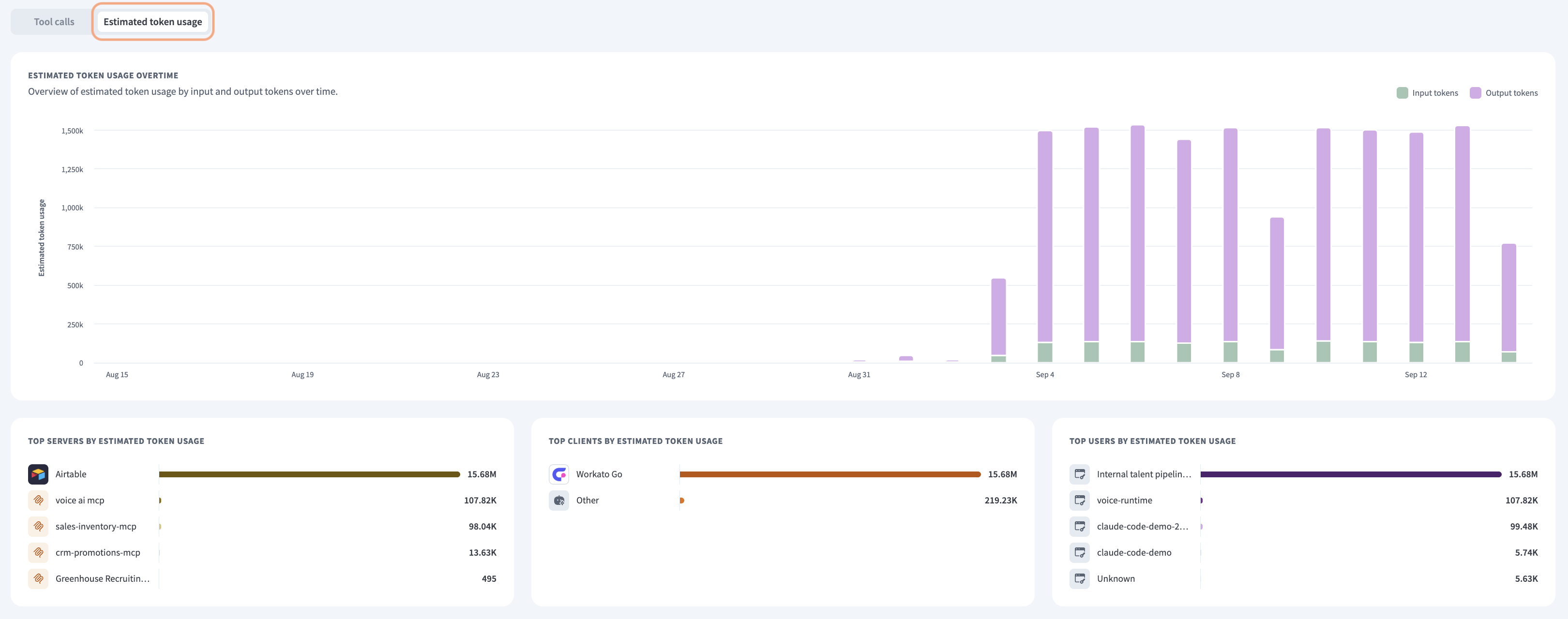Click the claude-code-demo-2… user name
Viewport: 1568px width, 619px height.
(1143, 527)
